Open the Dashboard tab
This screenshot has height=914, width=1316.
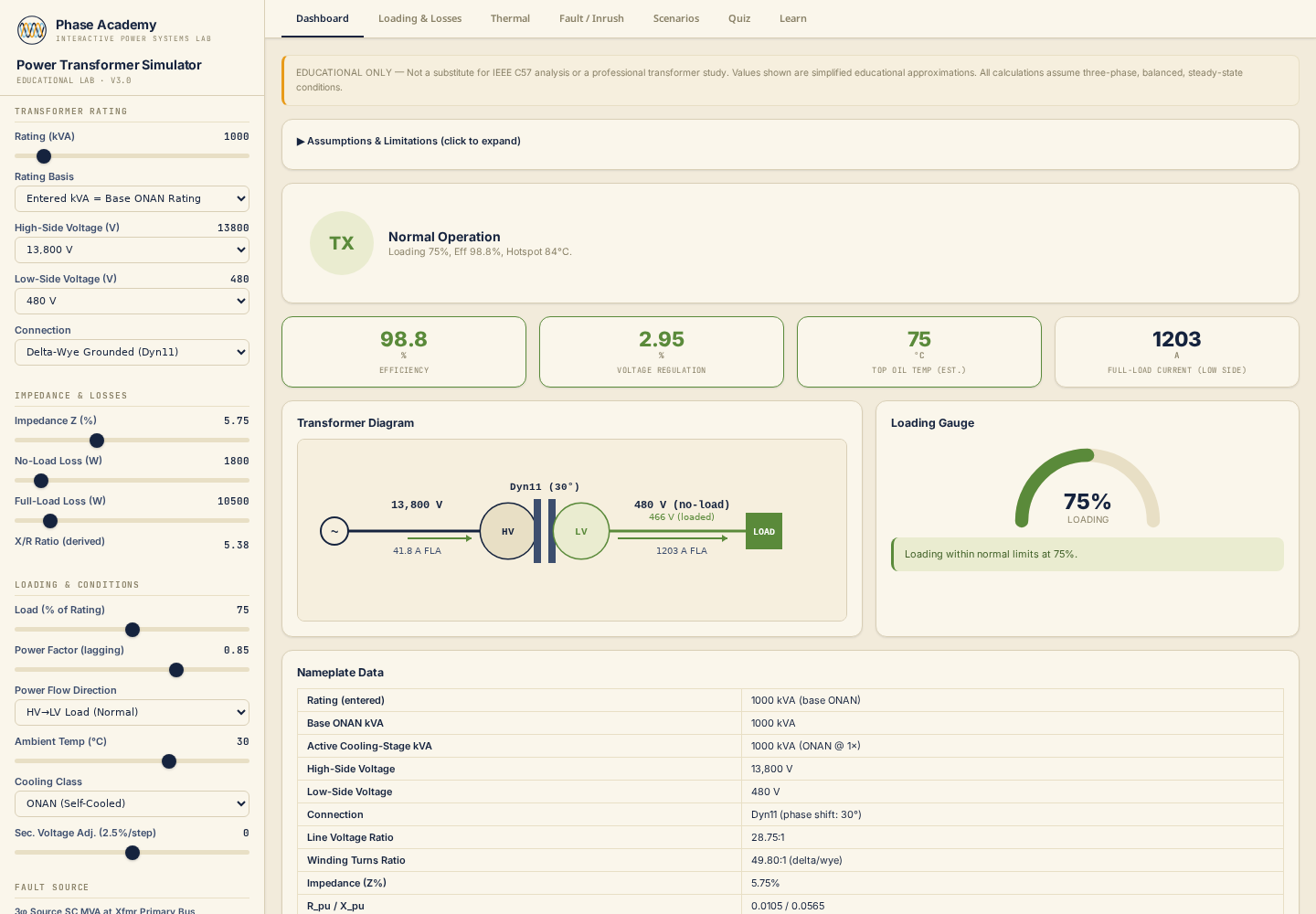323,18
